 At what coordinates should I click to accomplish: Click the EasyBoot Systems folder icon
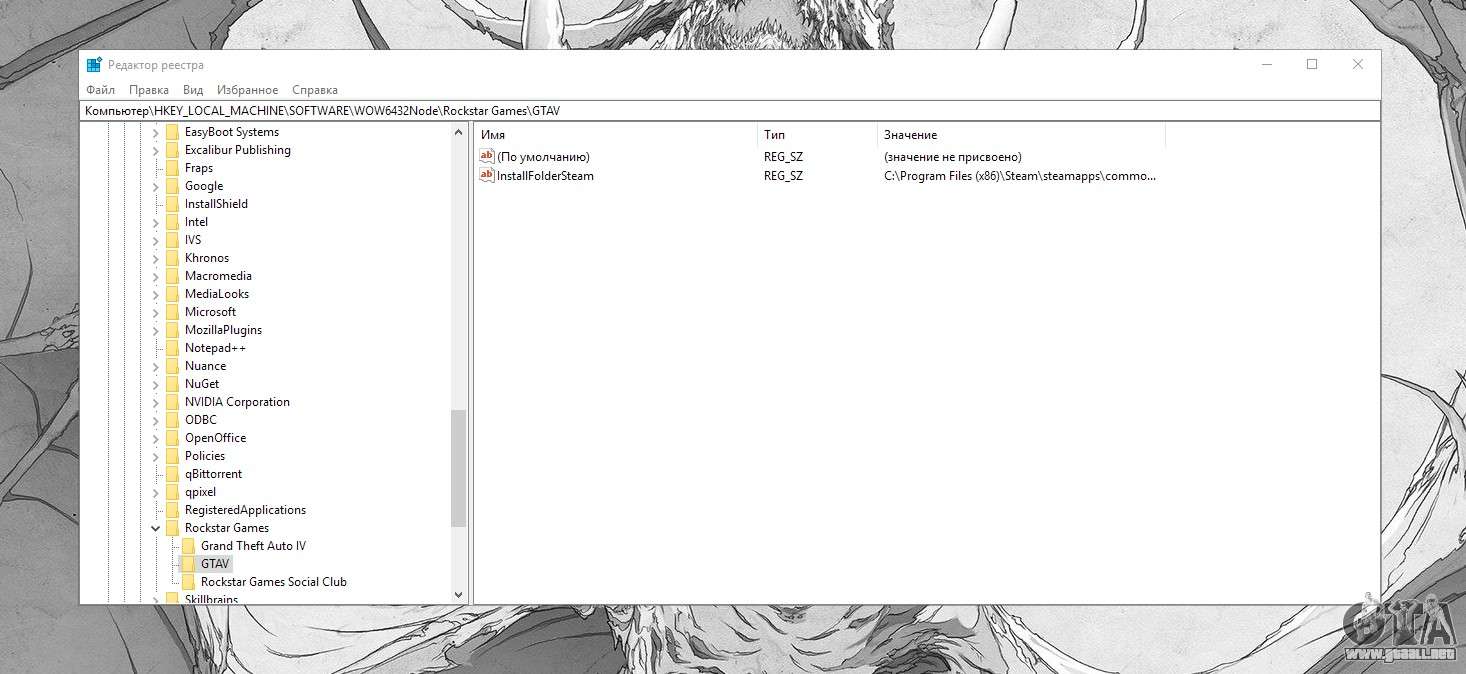[173, 132]
